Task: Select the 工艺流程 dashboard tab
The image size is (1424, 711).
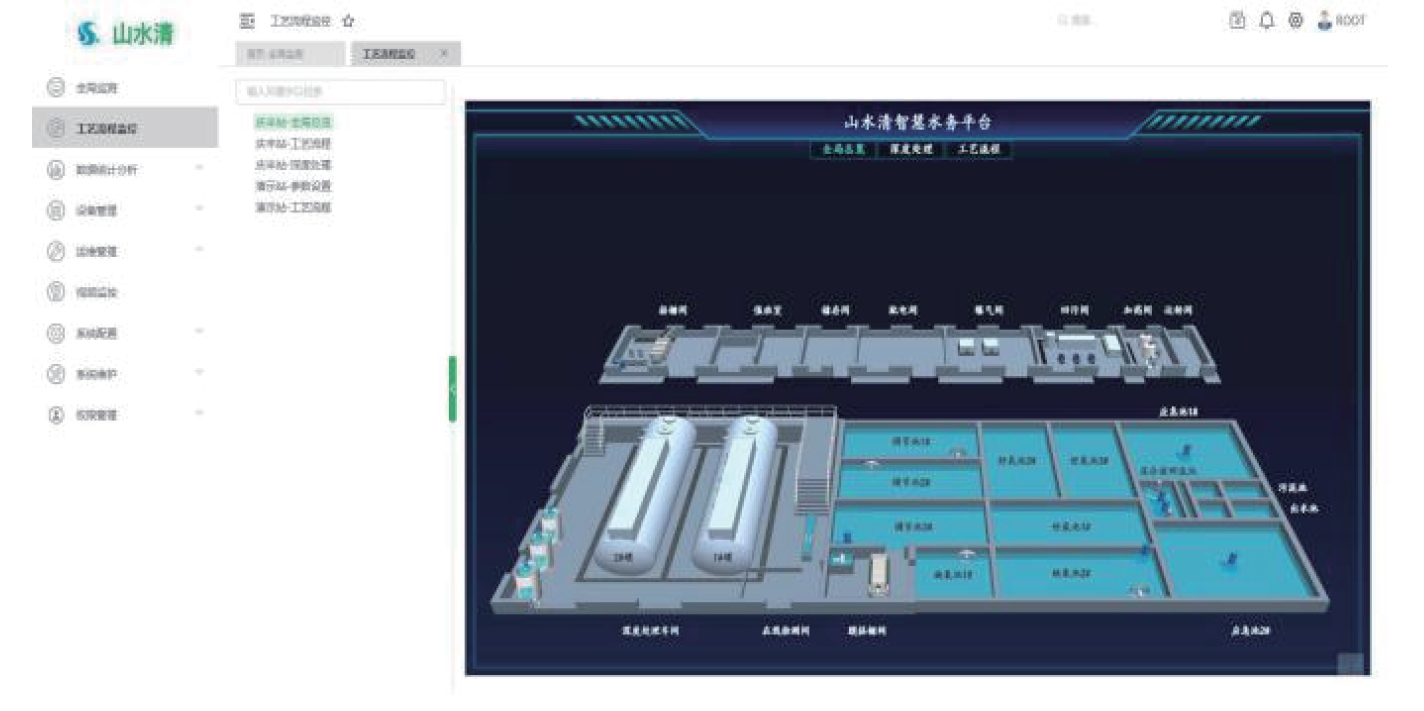Action: [980, 149]
